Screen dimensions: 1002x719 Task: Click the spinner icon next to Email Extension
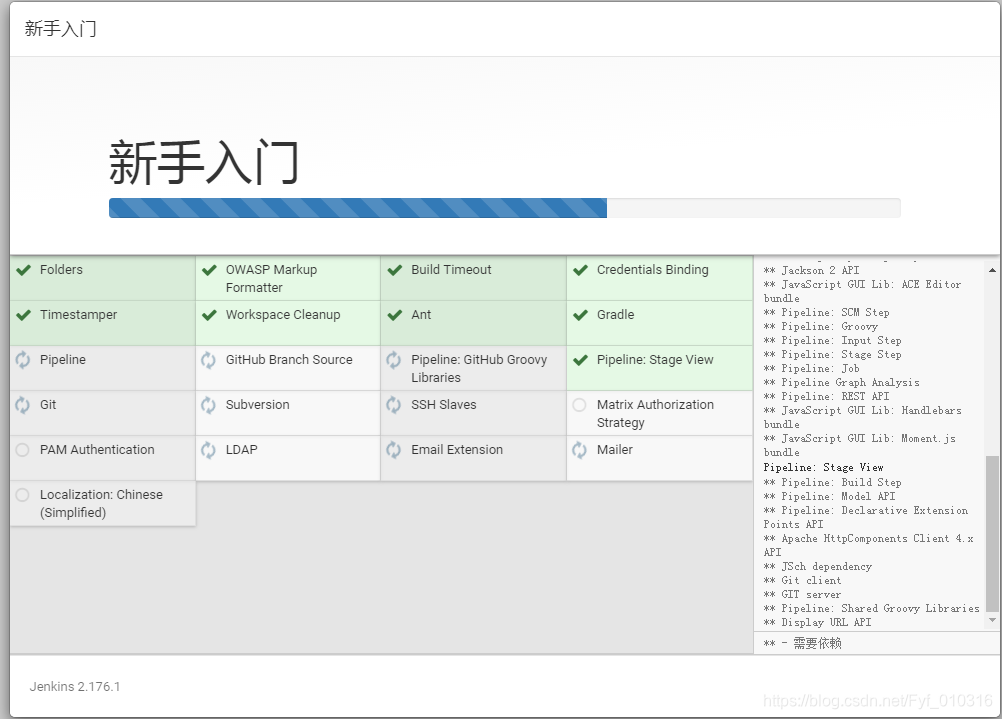(x=394, y=450)
